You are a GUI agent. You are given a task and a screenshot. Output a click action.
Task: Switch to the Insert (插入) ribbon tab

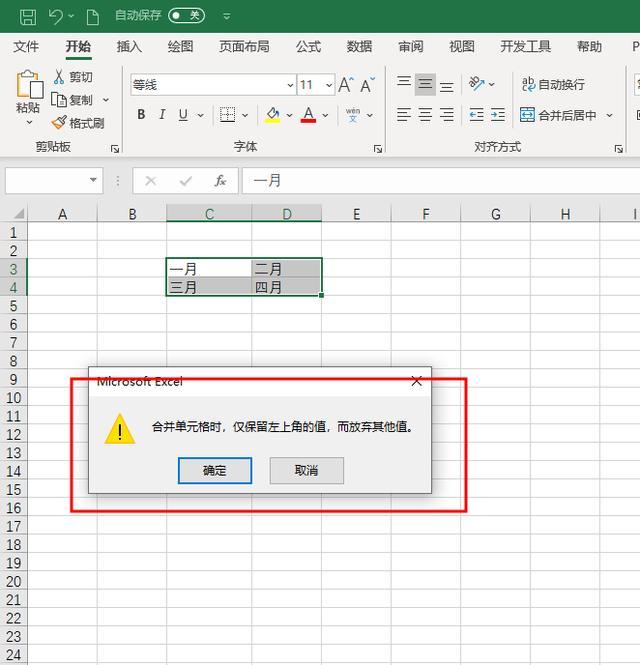pos(129,46)
